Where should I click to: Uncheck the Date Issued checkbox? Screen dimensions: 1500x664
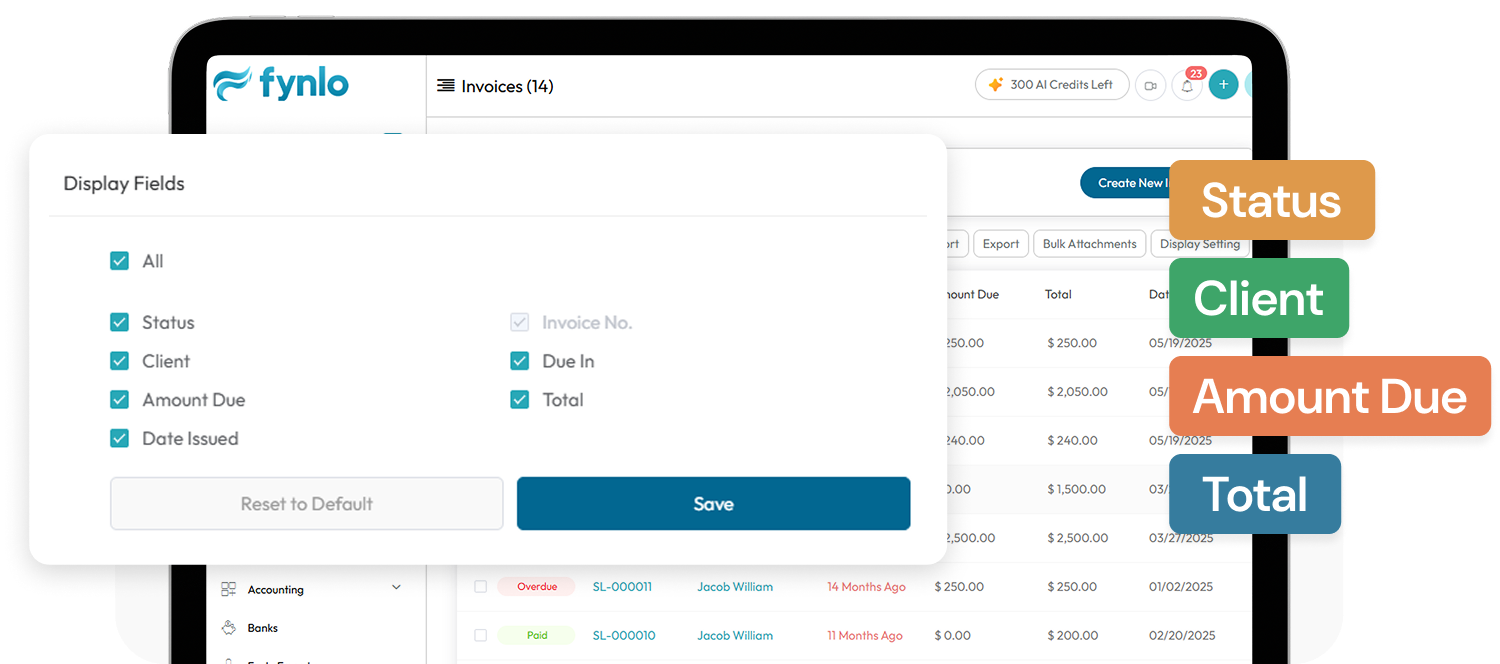120,438
